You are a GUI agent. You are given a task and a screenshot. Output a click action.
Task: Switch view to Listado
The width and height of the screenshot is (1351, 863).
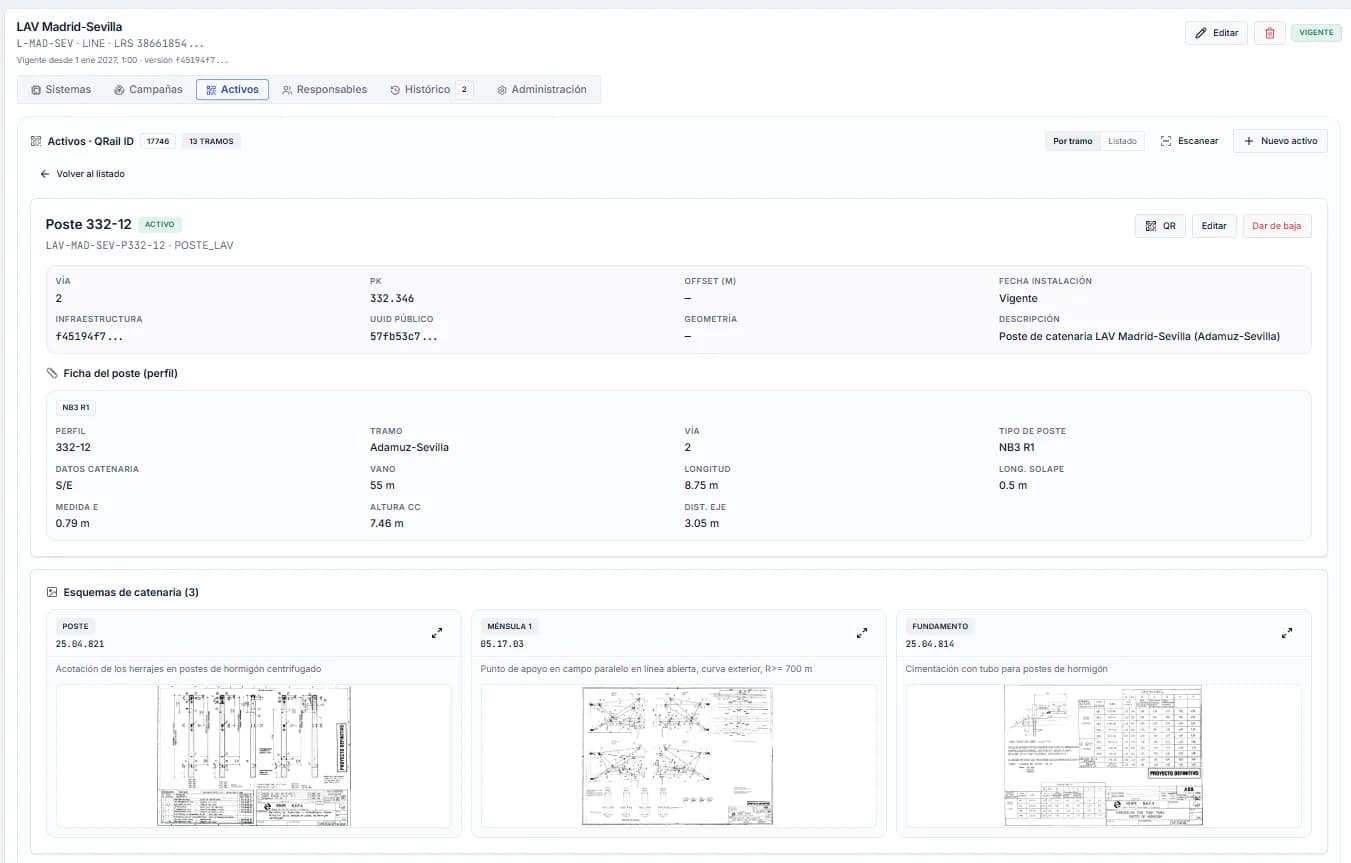1122,141
